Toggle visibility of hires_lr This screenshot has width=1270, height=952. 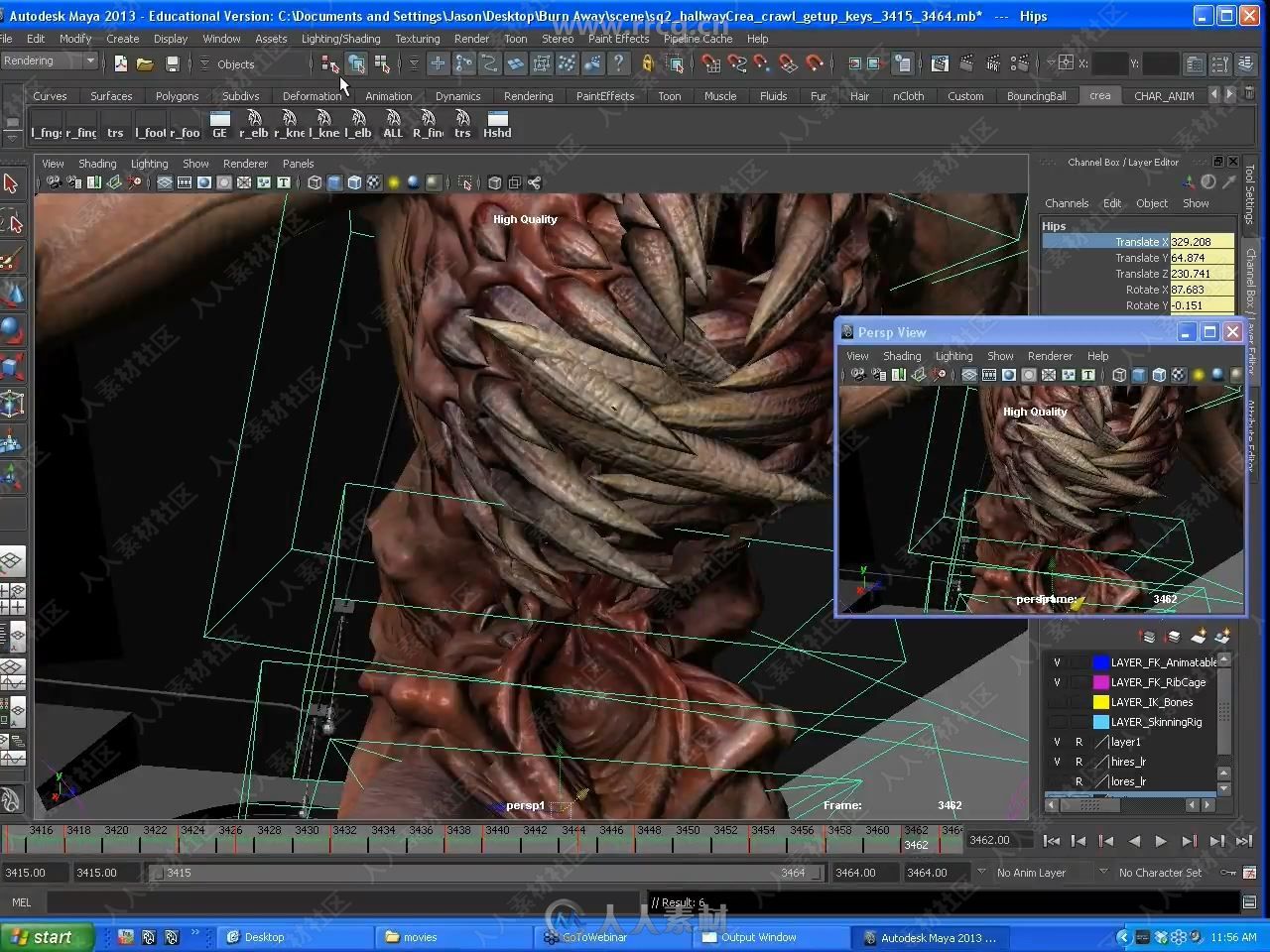(1057, 762)
